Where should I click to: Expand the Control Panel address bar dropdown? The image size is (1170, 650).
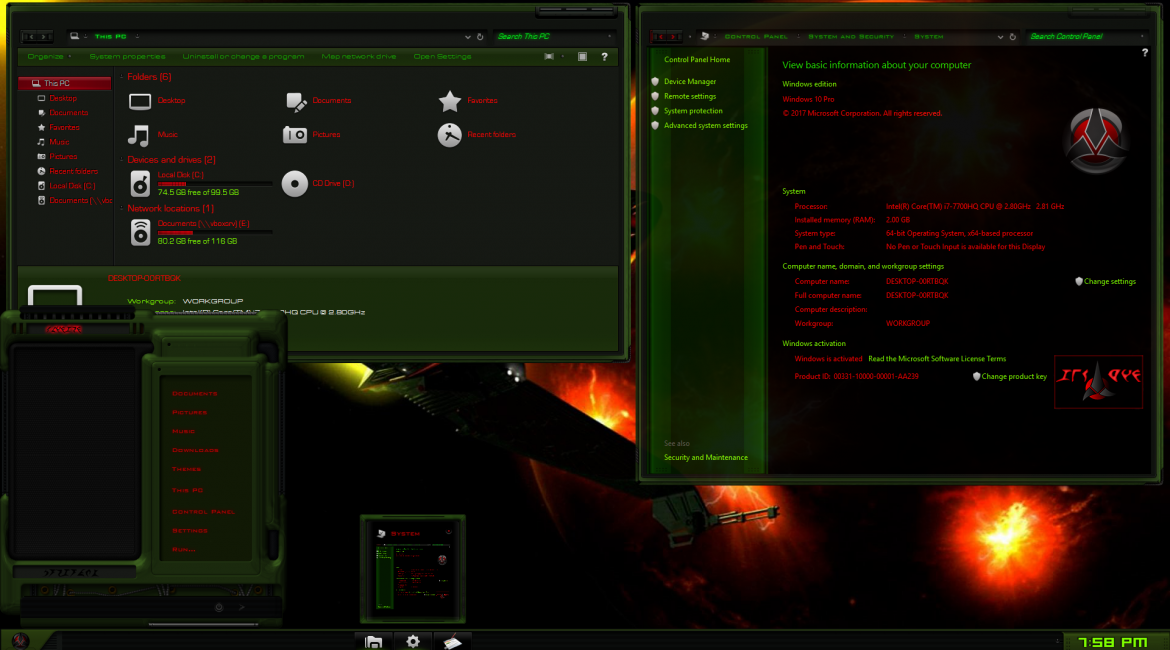click(1000, 37)
